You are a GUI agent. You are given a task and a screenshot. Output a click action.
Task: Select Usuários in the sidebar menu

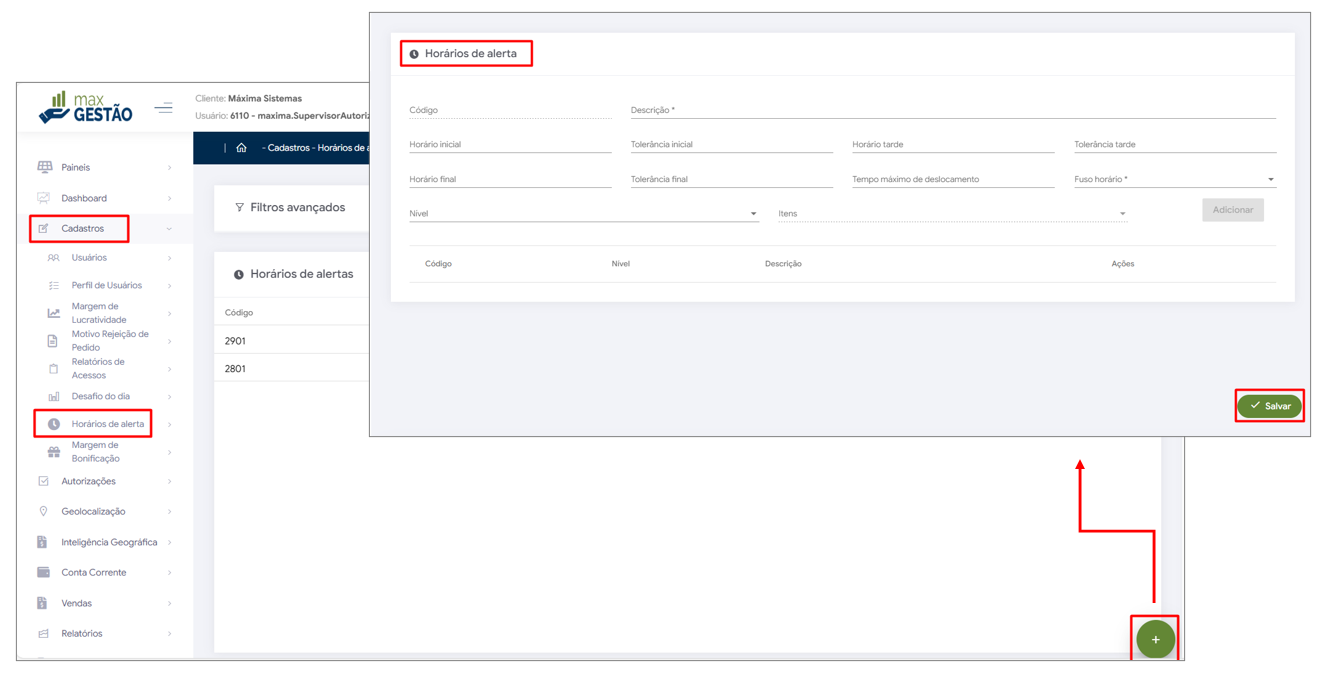tap(89, 258)
